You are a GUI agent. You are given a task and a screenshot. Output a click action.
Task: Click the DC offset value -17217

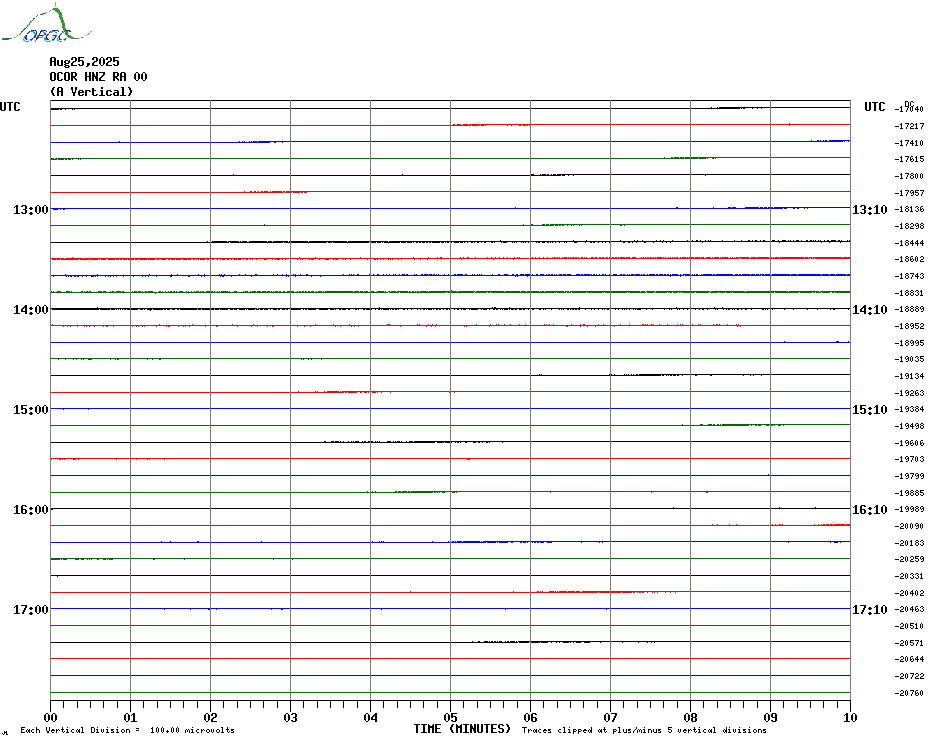(x=909, y=126)
